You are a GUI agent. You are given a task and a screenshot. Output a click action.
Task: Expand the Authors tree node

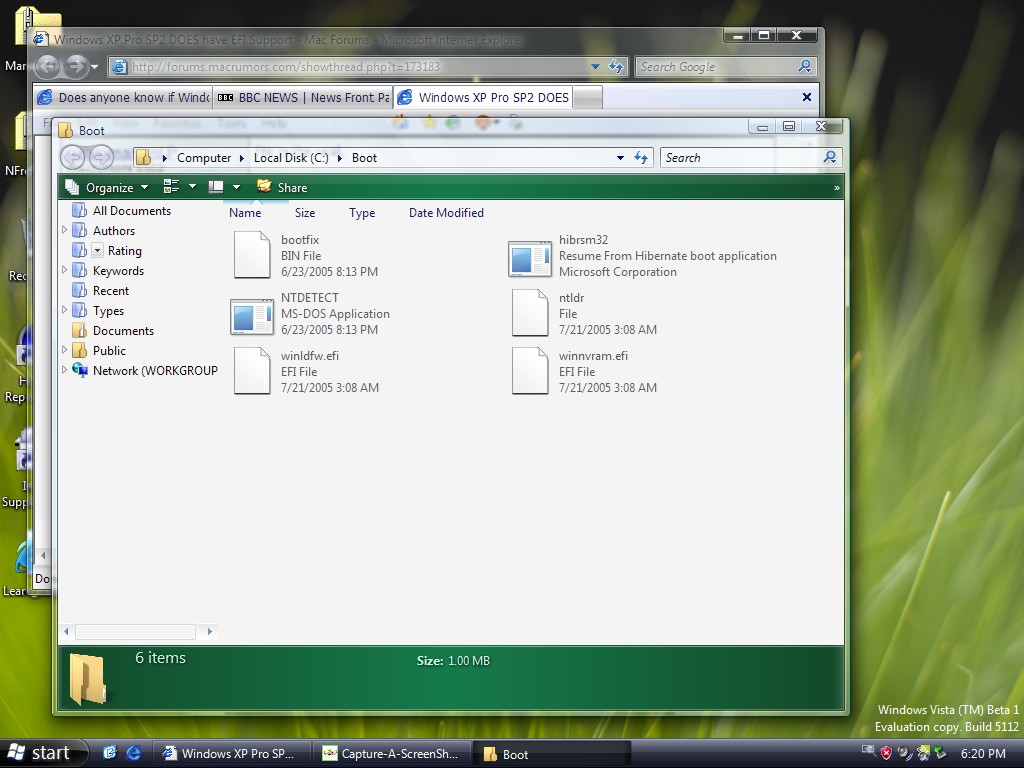coord(64,230)
